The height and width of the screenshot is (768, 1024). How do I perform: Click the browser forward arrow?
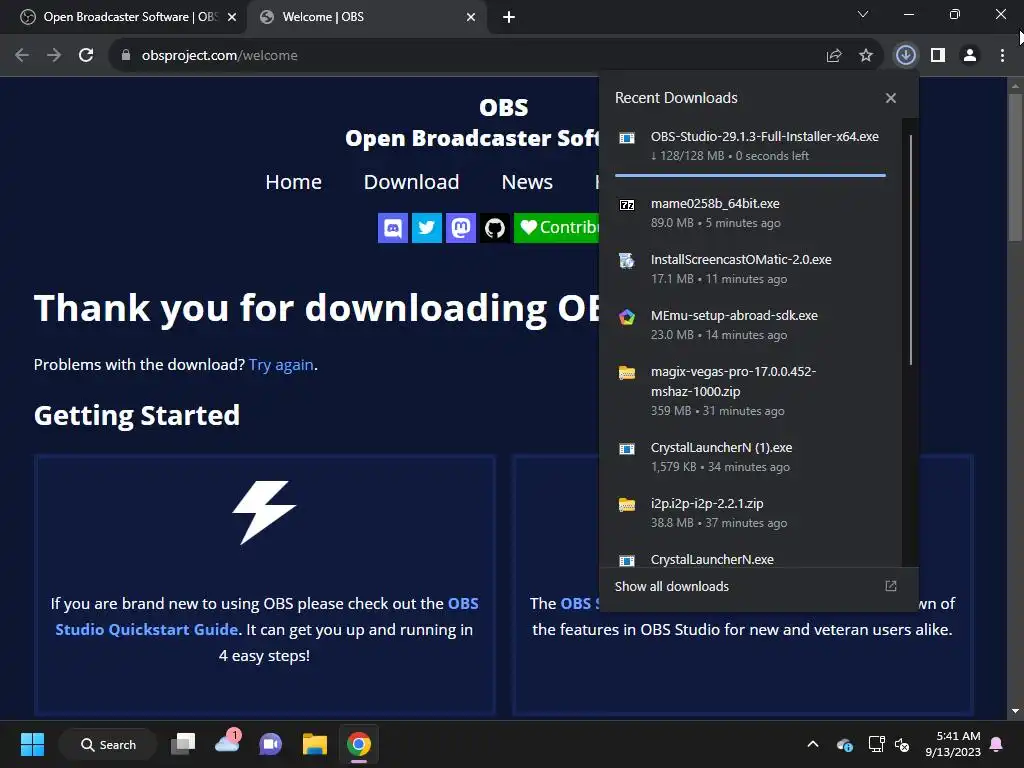click(x=54, y=56)
